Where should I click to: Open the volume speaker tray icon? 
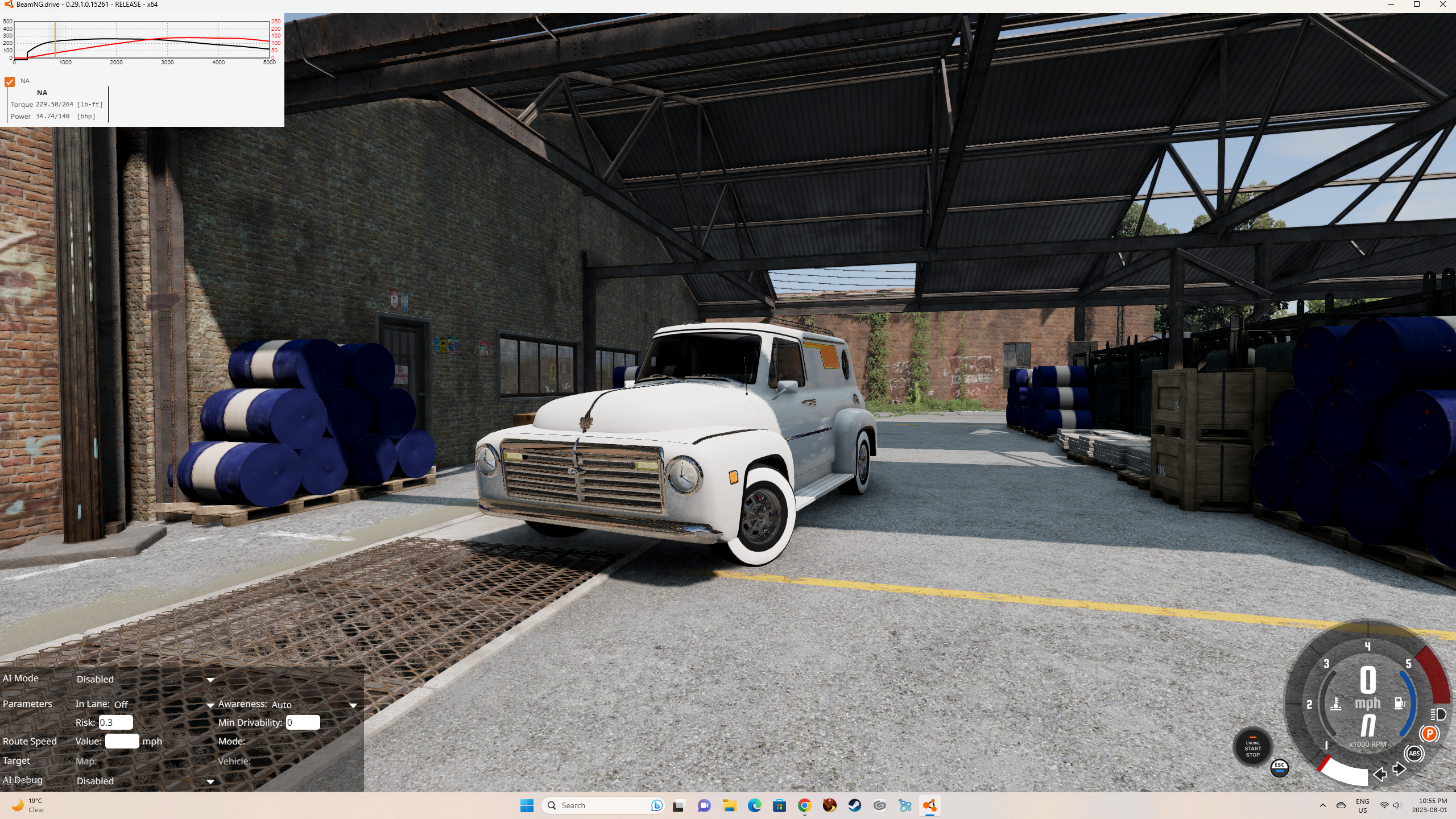point(1397,805)
